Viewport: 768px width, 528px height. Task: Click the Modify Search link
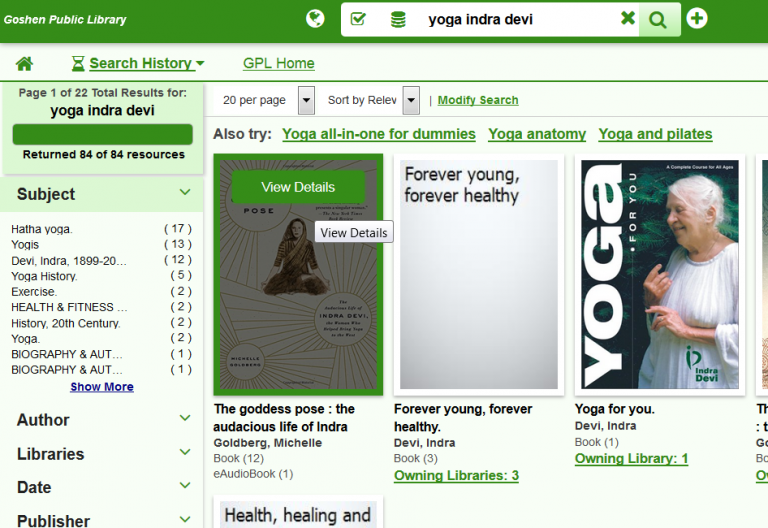coord(478,100)
